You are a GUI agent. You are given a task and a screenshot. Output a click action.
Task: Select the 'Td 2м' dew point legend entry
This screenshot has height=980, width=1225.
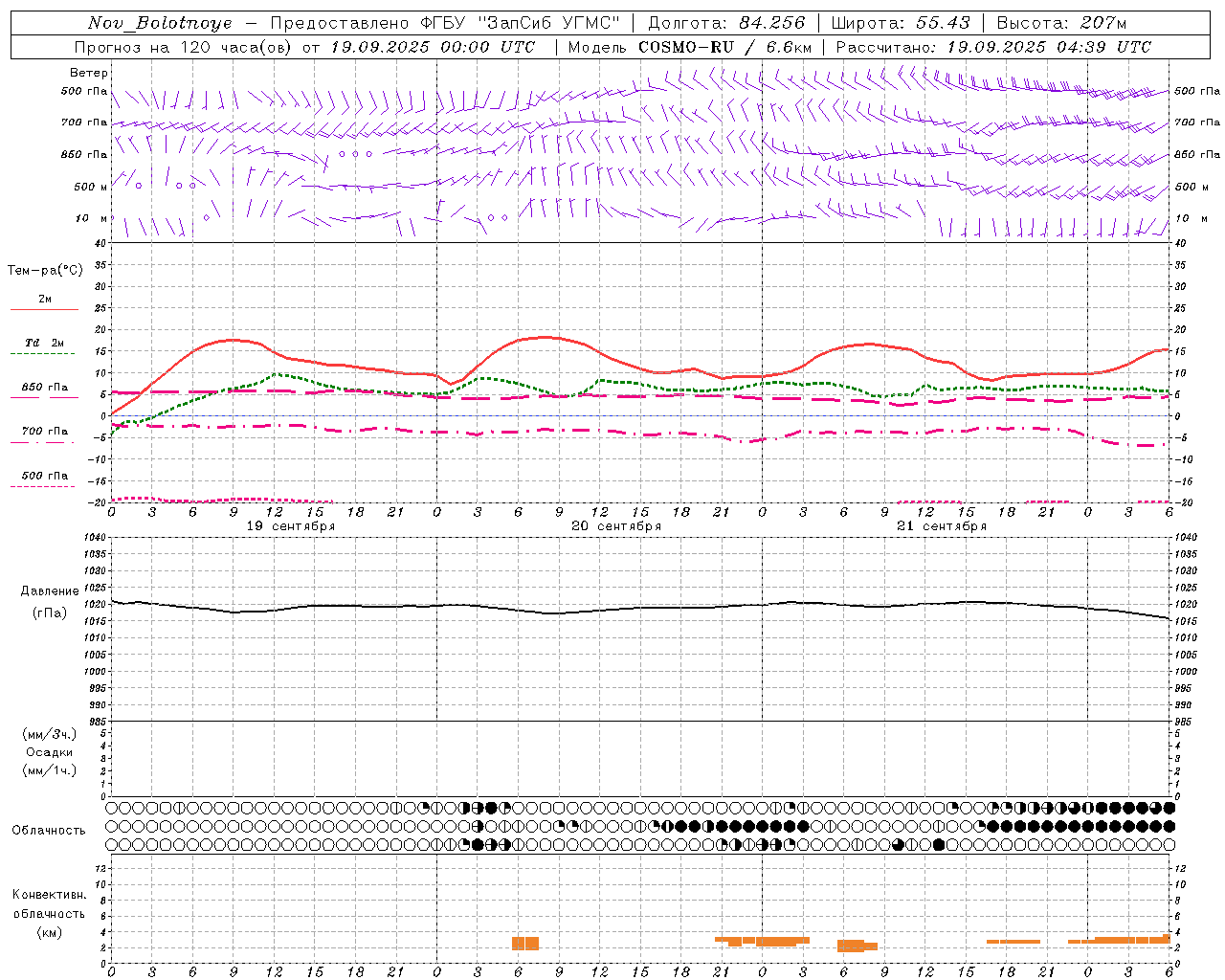[x=45, y=343]
